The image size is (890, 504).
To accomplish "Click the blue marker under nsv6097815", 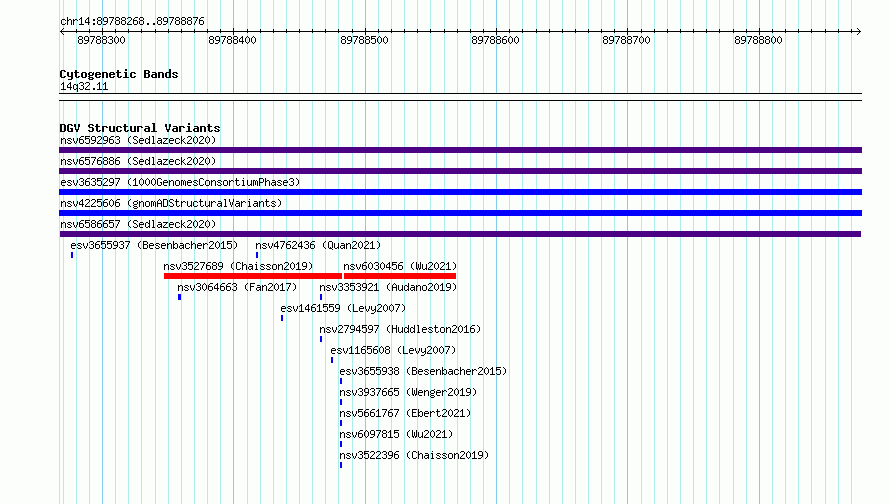I will [341, 444].
